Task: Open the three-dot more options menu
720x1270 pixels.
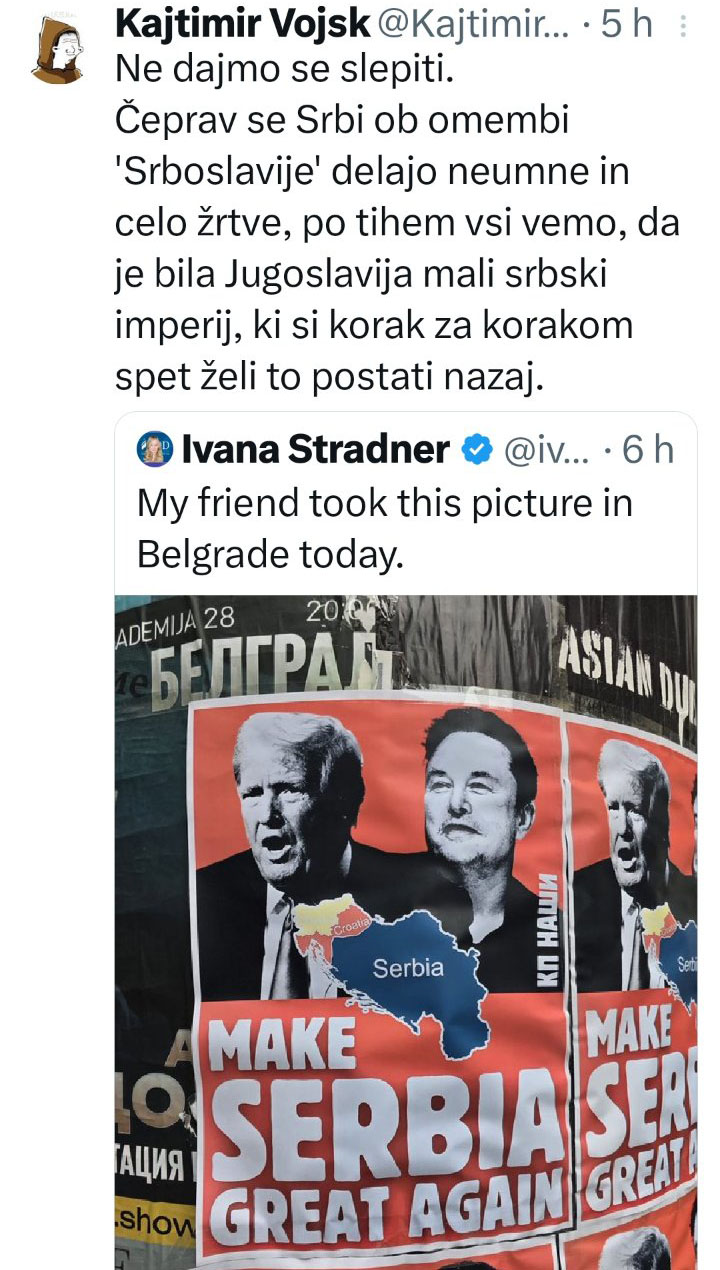Action: [x=683, y=27]
